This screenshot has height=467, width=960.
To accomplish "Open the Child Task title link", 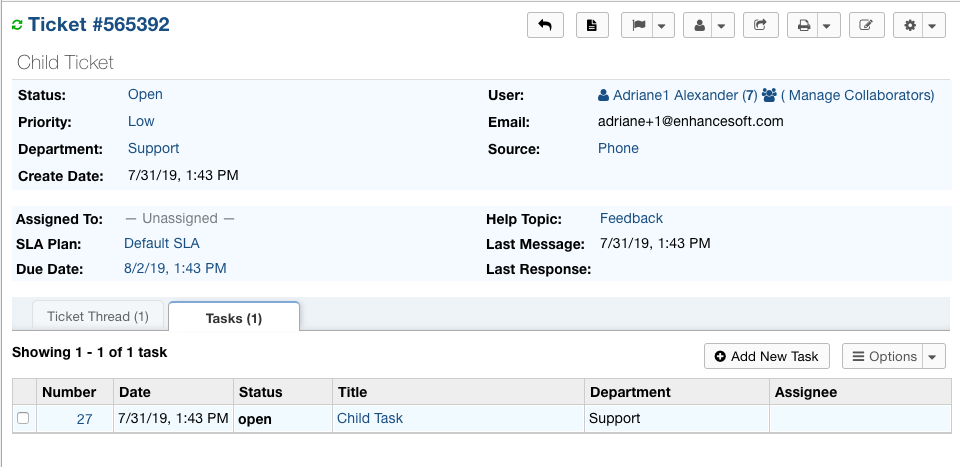I will pyautogui.click(x=370, y=418).
